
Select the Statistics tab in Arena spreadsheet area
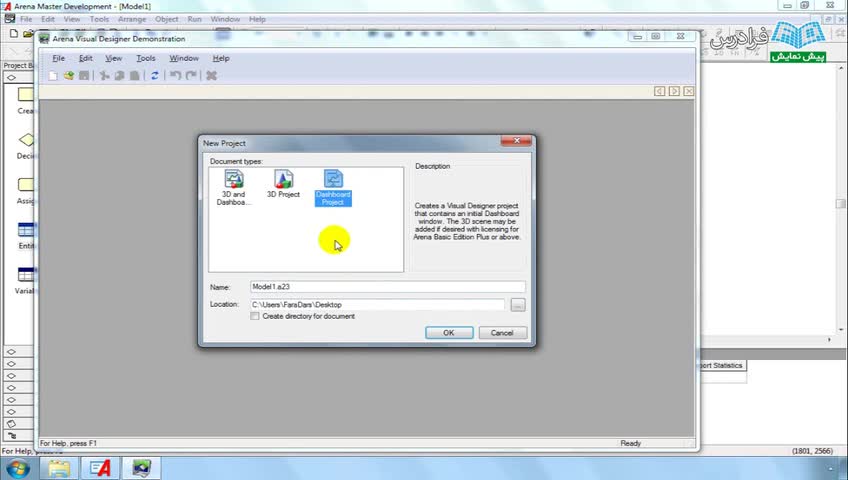click(x=723, y=366)
